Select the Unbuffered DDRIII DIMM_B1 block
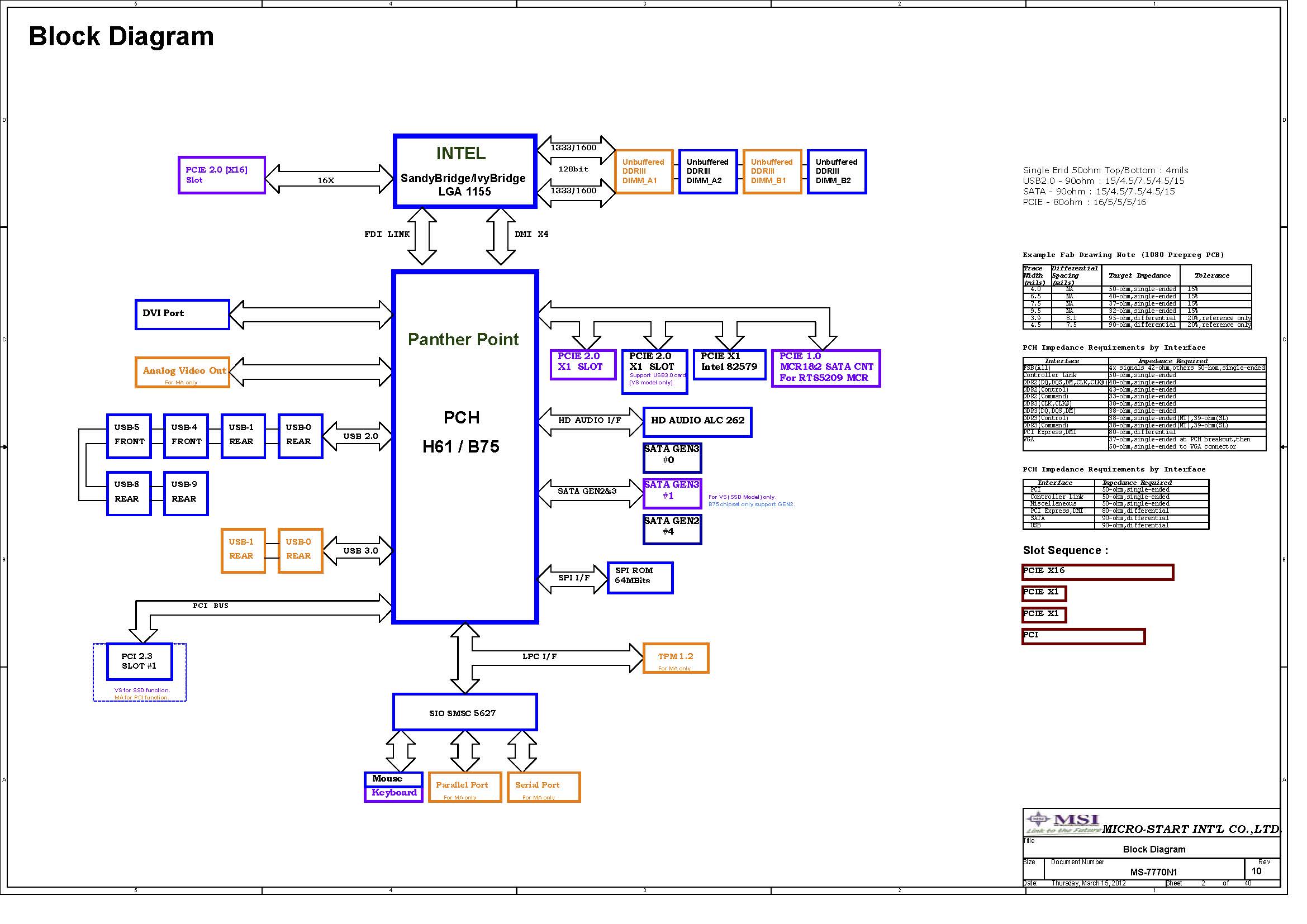The height and width of the screenshot is (924, 1307). pos(772,172)
